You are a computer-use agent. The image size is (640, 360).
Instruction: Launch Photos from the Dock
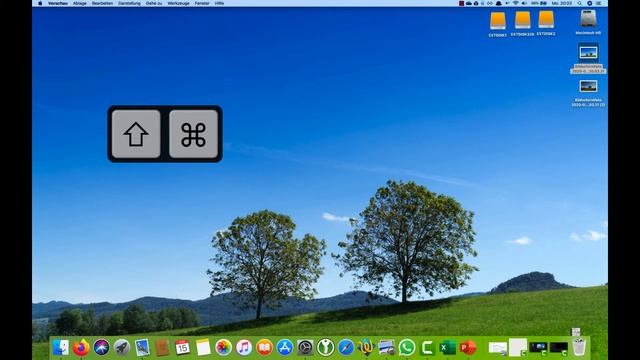[223, 347]
